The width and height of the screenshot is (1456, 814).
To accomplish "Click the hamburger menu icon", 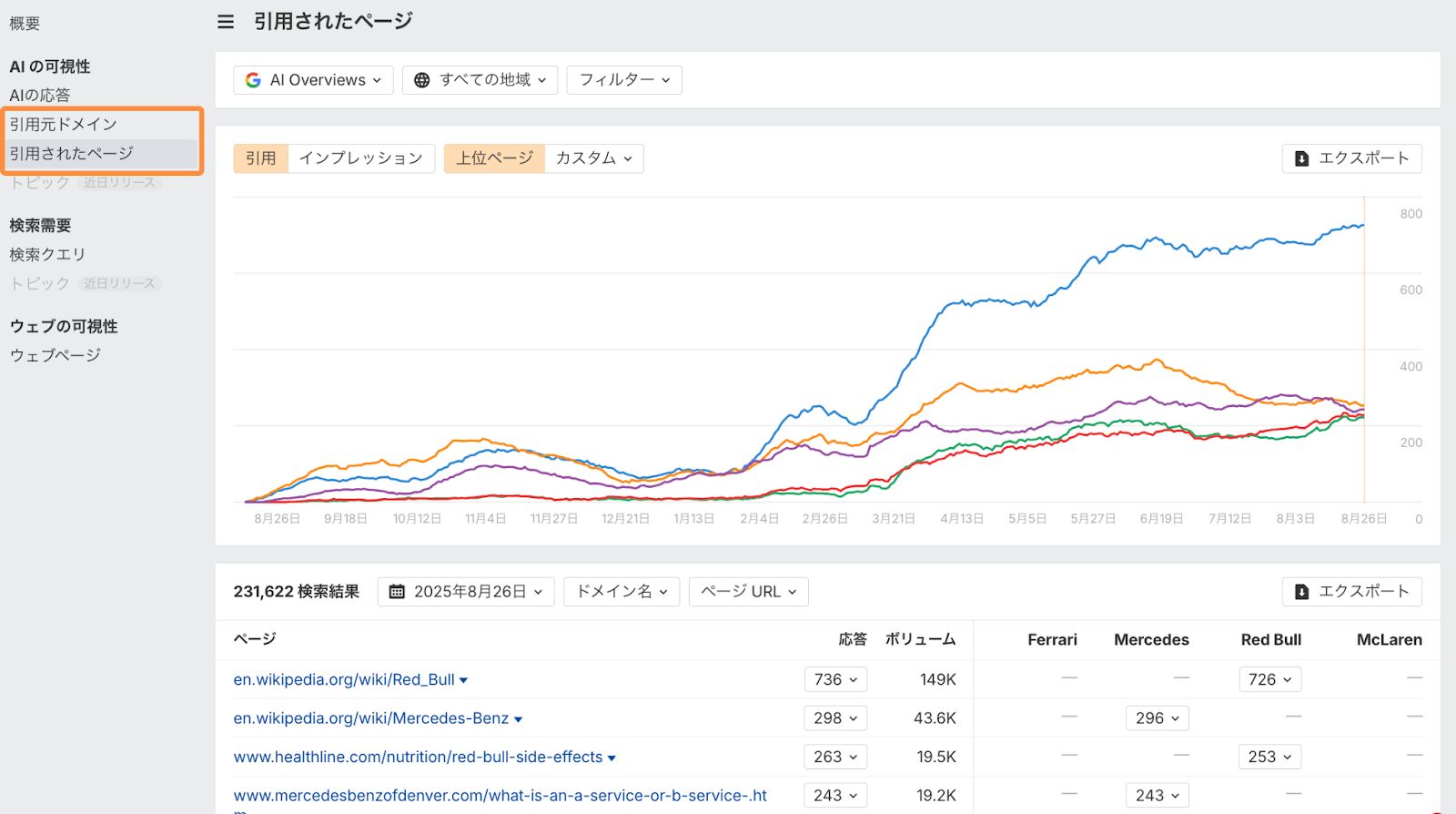I will point(226,22).
